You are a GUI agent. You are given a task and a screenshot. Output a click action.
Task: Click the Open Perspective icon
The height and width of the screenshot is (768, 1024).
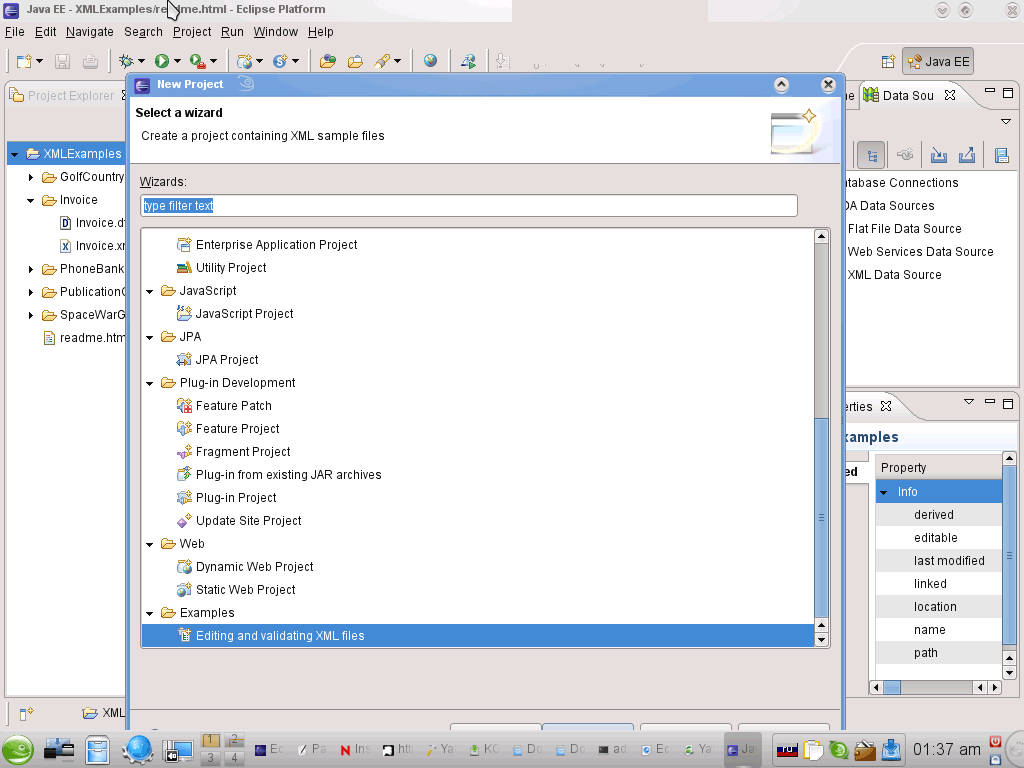point(888,61)
